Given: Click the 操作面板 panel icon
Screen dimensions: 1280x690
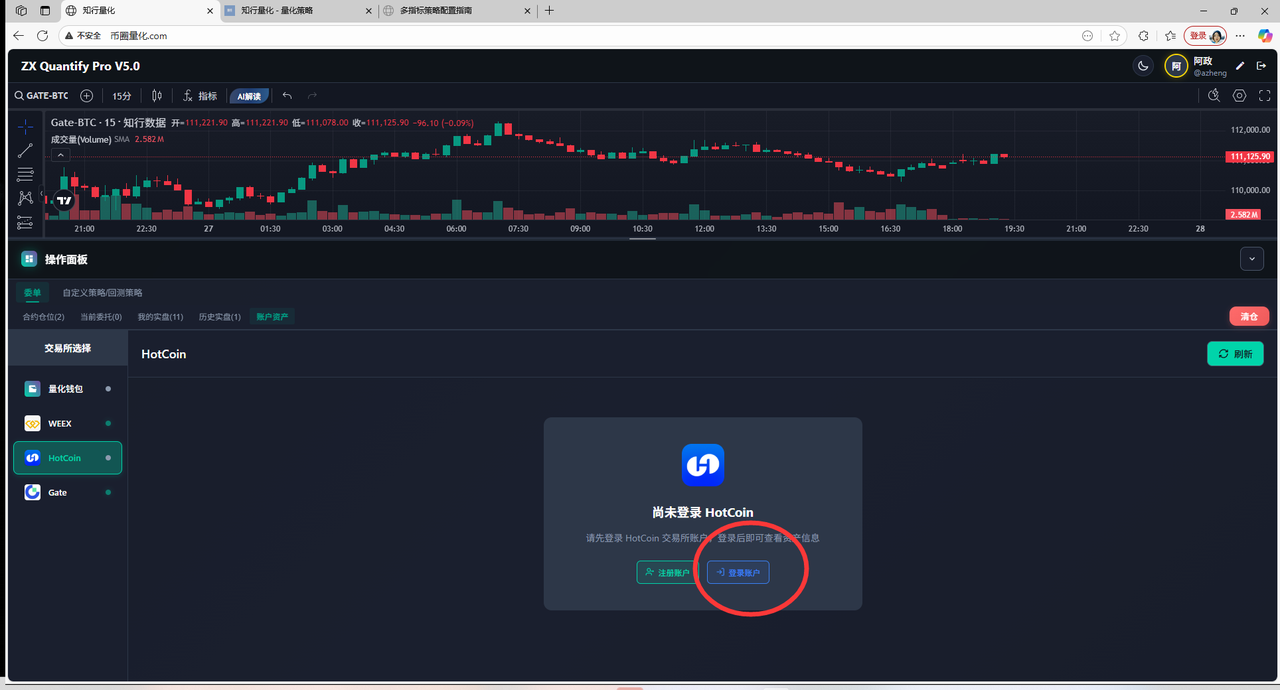Looking at the screenshot, I should 29,259.
